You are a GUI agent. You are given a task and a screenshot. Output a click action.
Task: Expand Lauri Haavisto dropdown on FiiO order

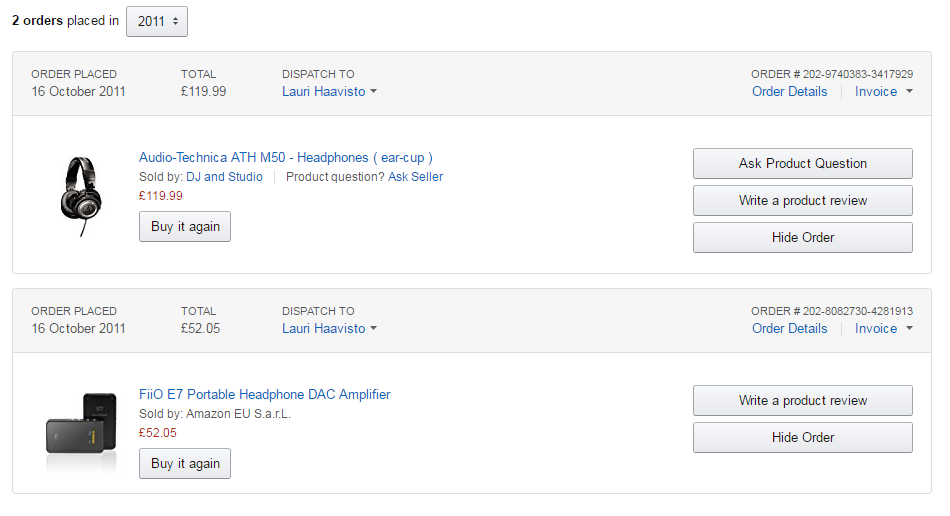pyautogui.click(x=329, y=328)
